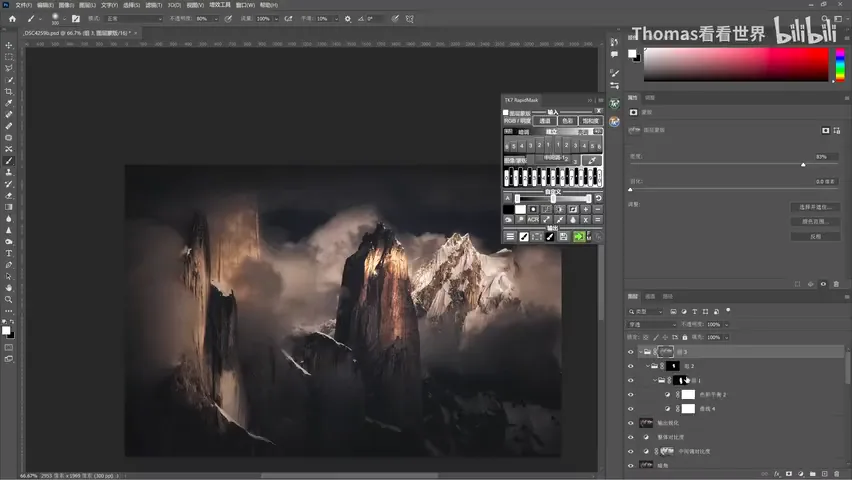
Task: Collapse the group 1 folder
Action: [655, 380]
